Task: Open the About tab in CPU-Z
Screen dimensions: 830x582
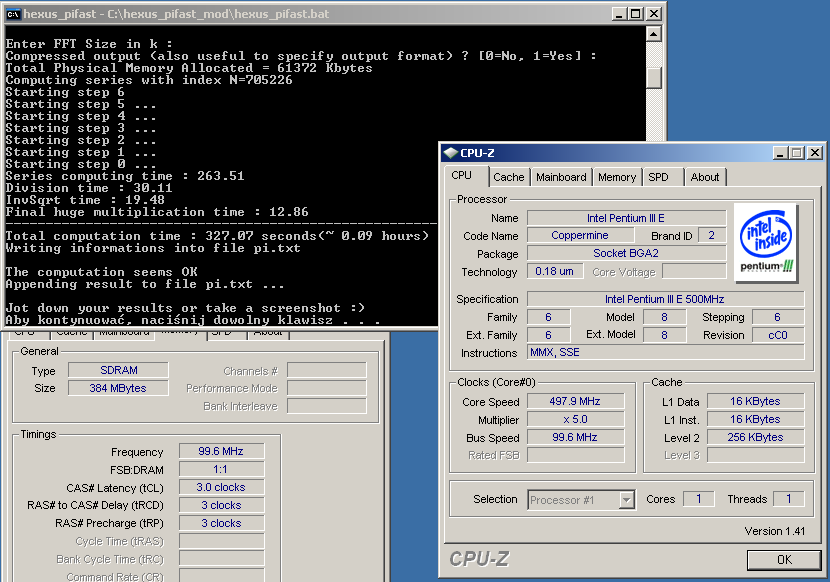Action: [x=705, y=177]
